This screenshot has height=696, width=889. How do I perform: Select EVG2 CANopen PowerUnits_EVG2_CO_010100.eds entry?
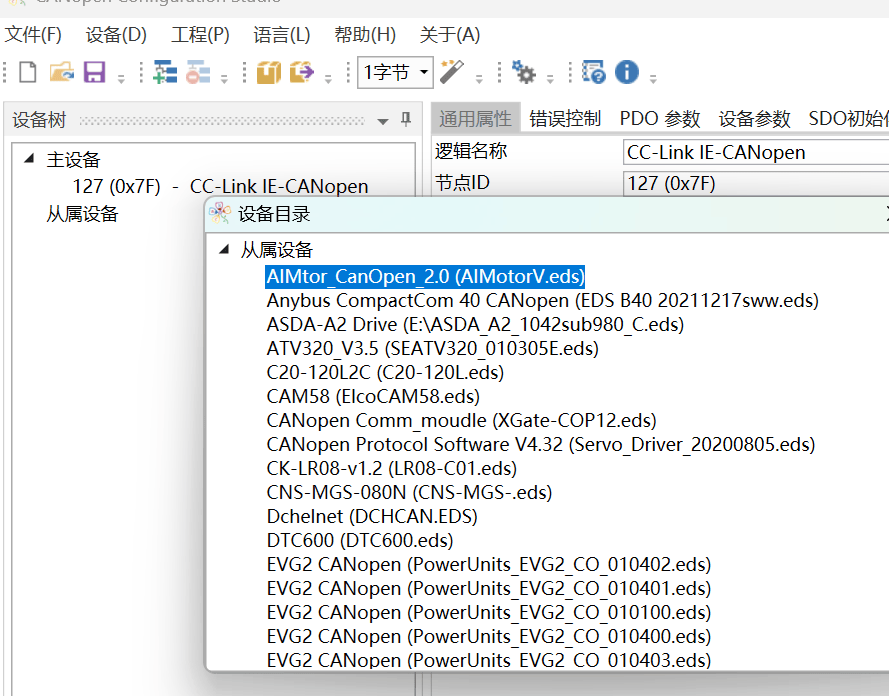(x=489, y=612)
